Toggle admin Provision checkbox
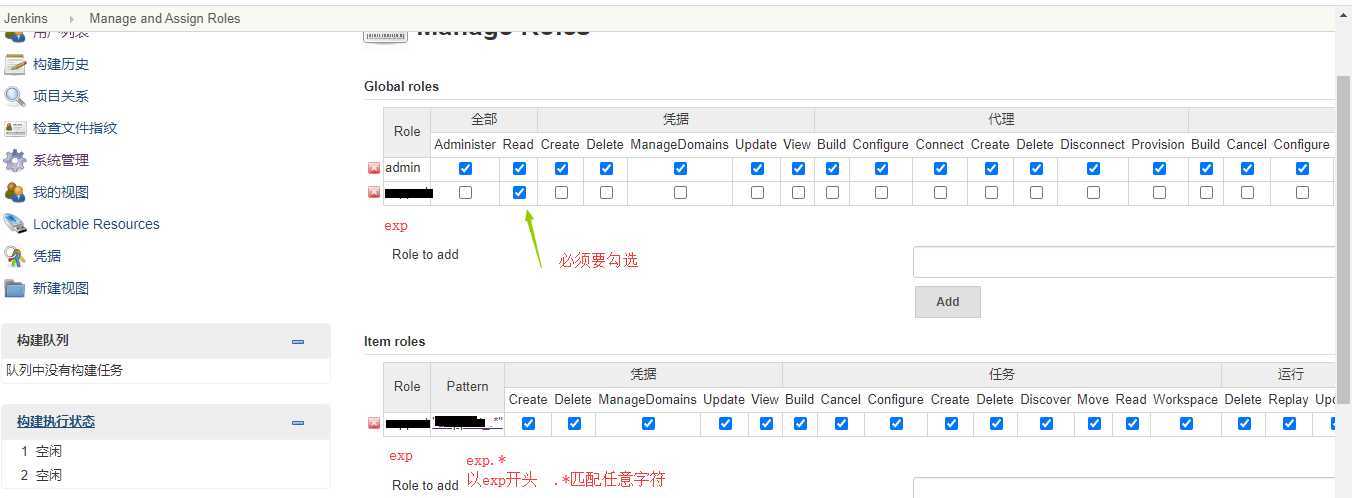 (x=1159, y=169)
